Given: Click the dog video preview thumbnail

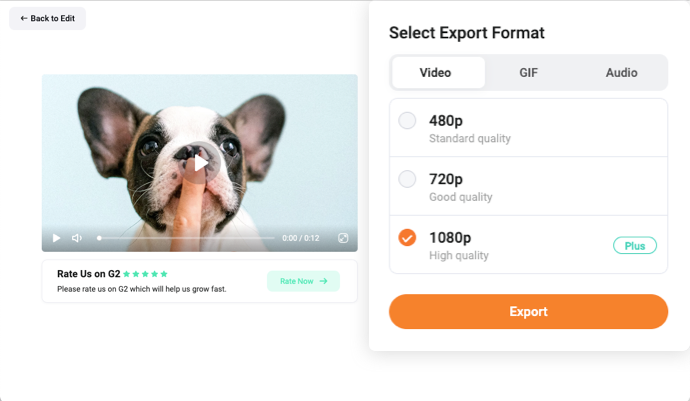Looking at the screenshot, I should (x=200, y=163).
